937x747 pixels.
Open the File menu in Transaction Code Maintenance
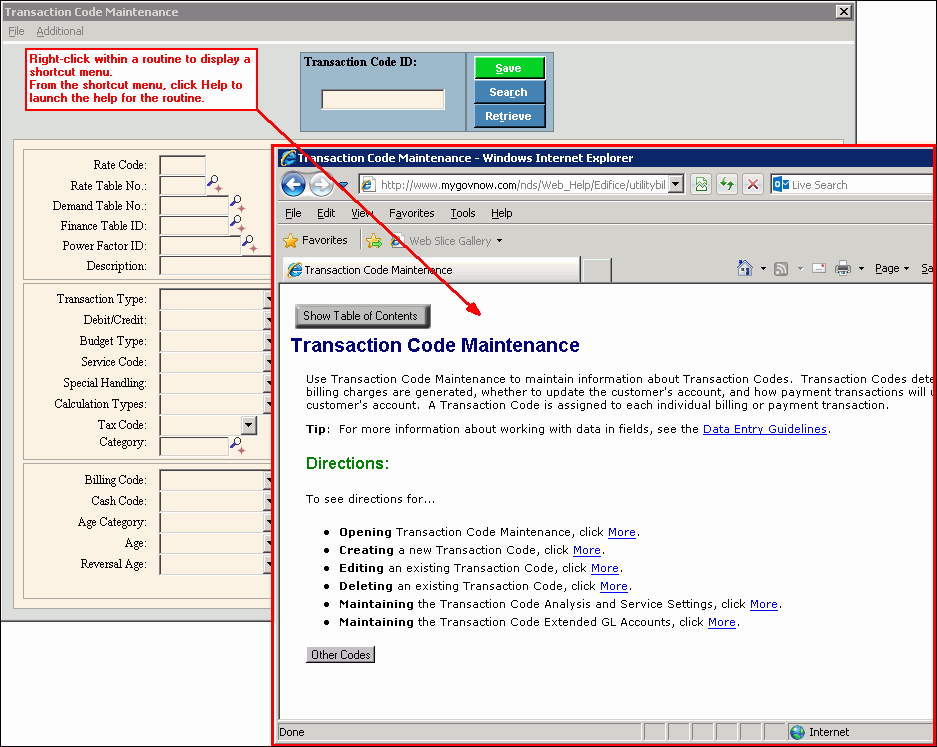(x=16, y=31)
